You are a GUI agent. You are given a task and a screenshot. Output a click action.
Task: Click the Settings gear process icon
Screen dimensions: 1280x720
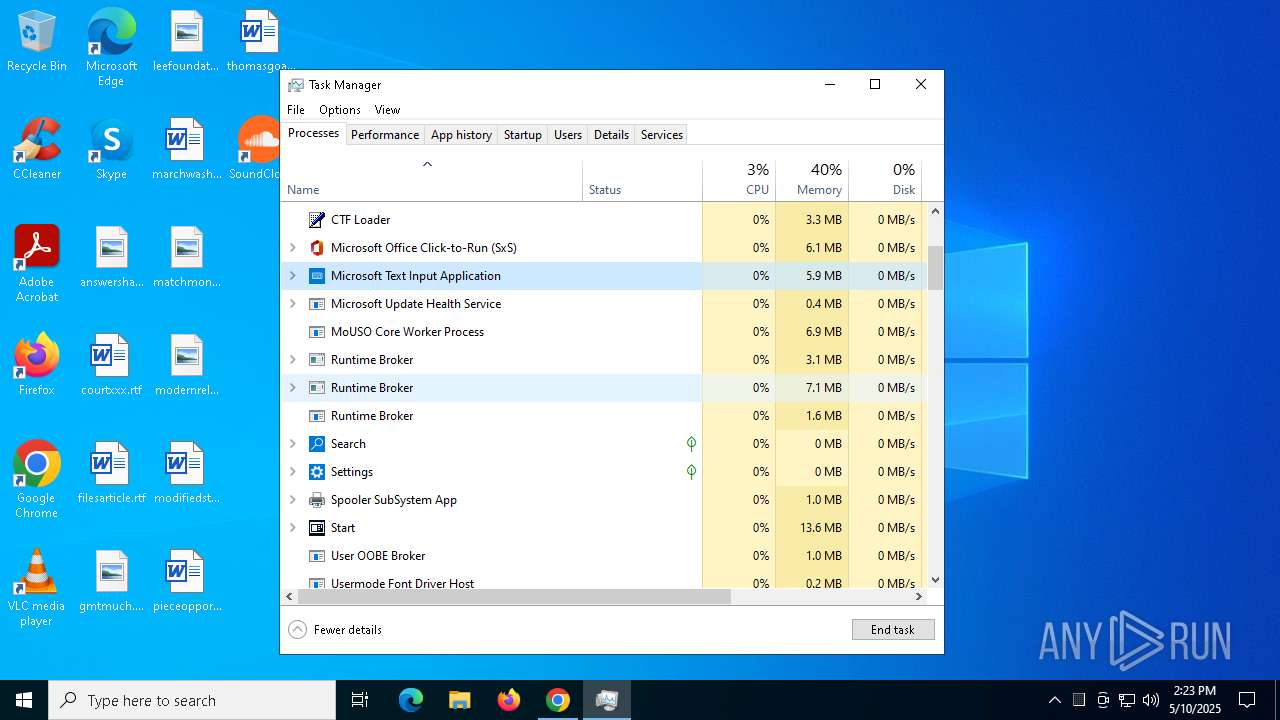[x=317, y=471]
